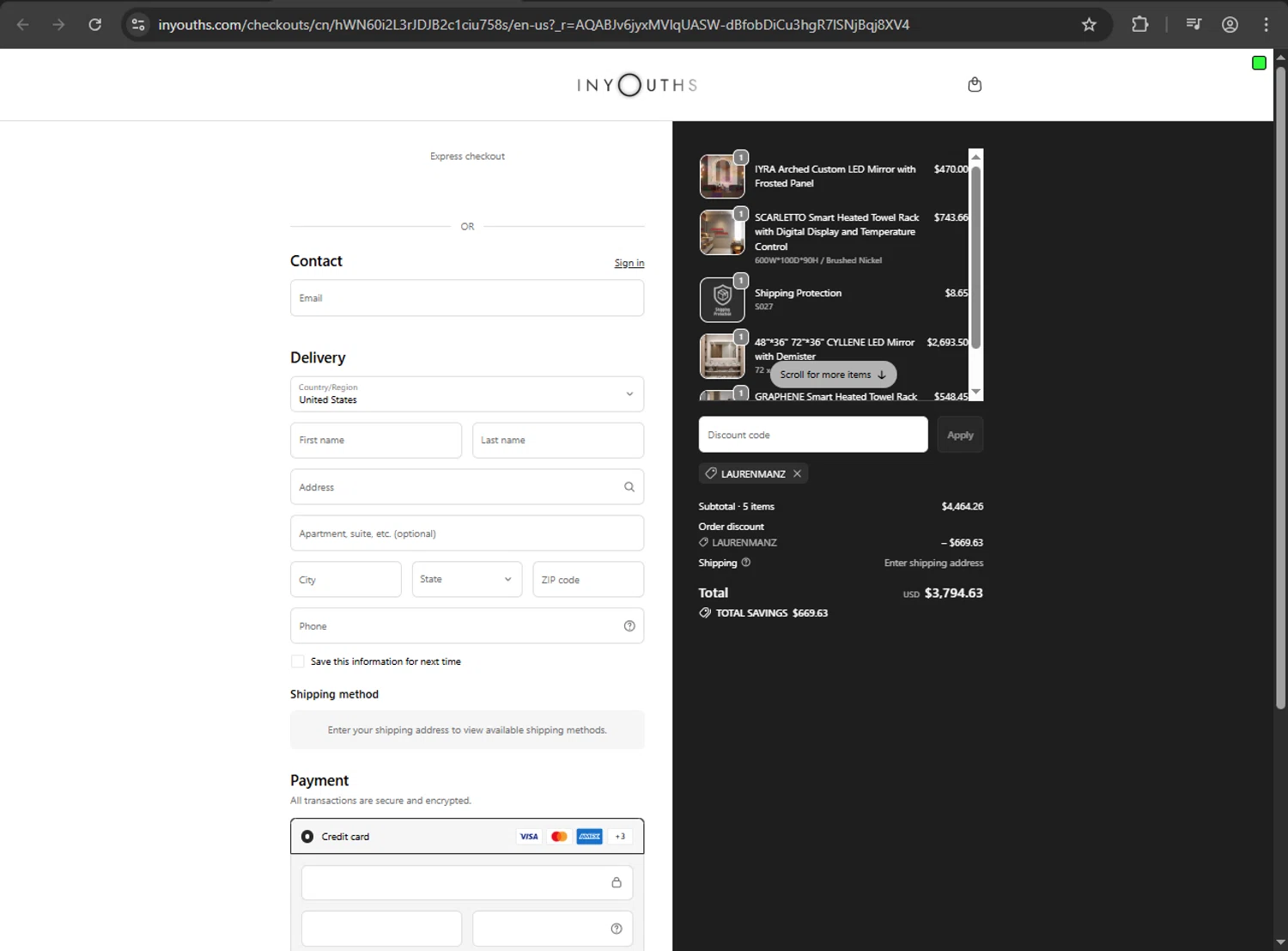Viewport: 1288px width, 951px height.
Task: Click the INYOUTHS logo
Action: [637, 85]
